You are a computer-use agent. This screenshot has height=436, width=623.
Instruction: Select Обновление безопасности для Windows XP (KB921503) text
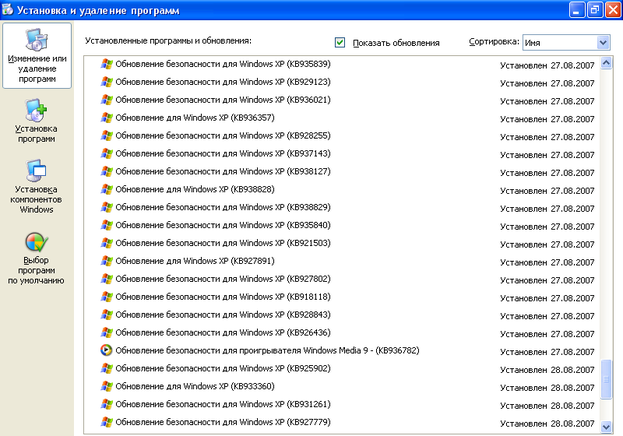[x=223, y=243]
